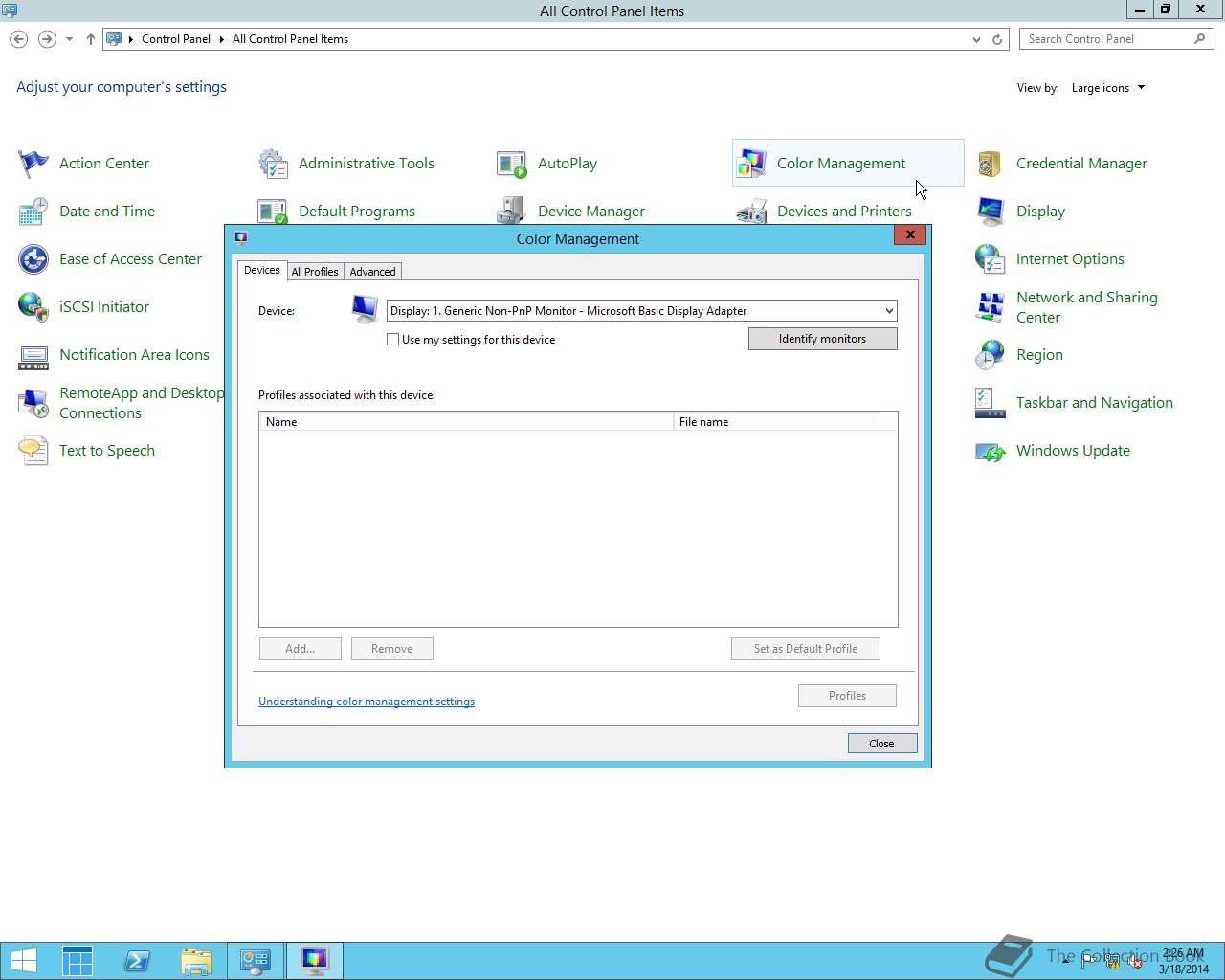Open Understanding color management settings link
1225x980 pixels.
pos(367,702)
